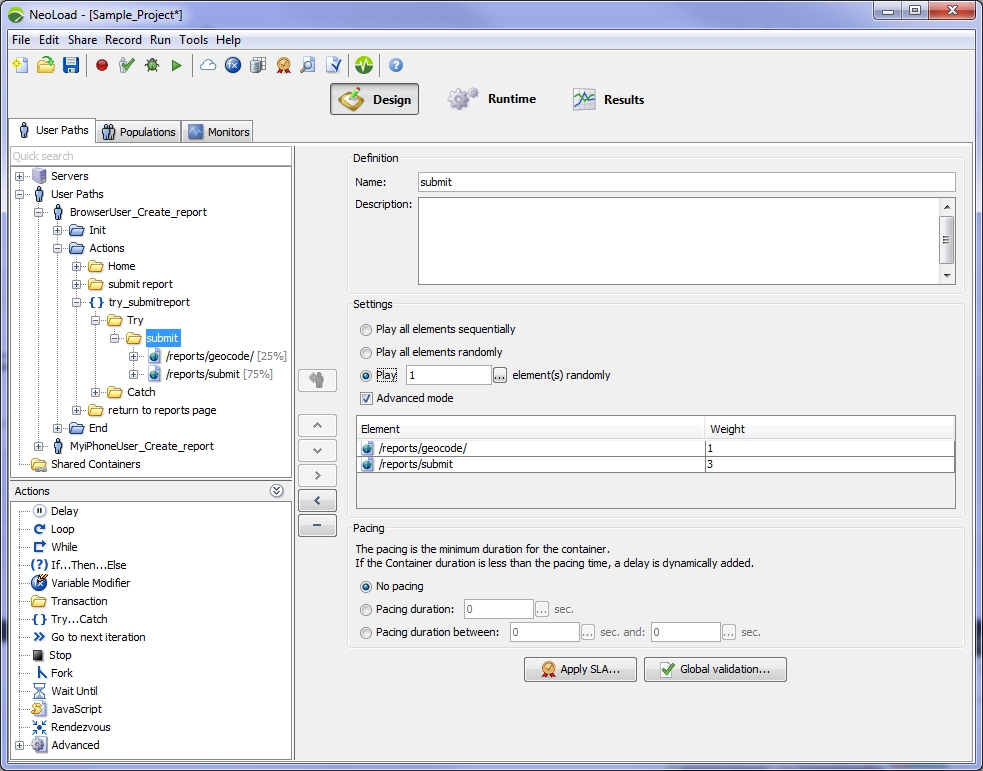This screenshot has width=983, height=771.
Task: Click the Open project folder icon
Action: [x=46, y=65]
